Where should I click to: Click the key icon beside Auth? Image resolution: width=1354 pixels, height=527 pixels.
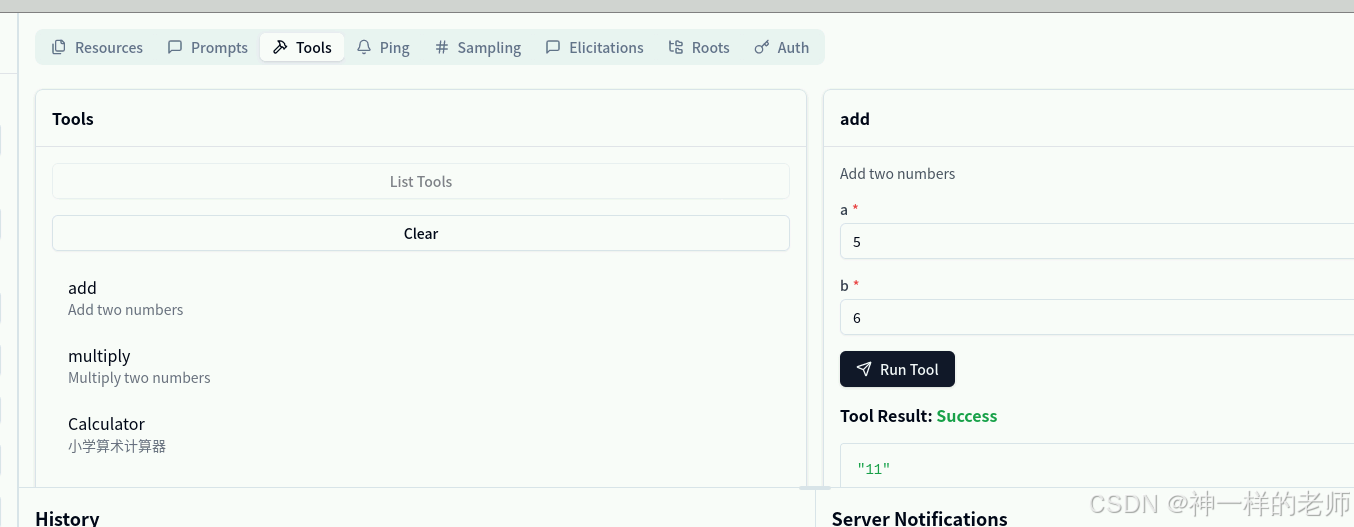tap(762, 47)
